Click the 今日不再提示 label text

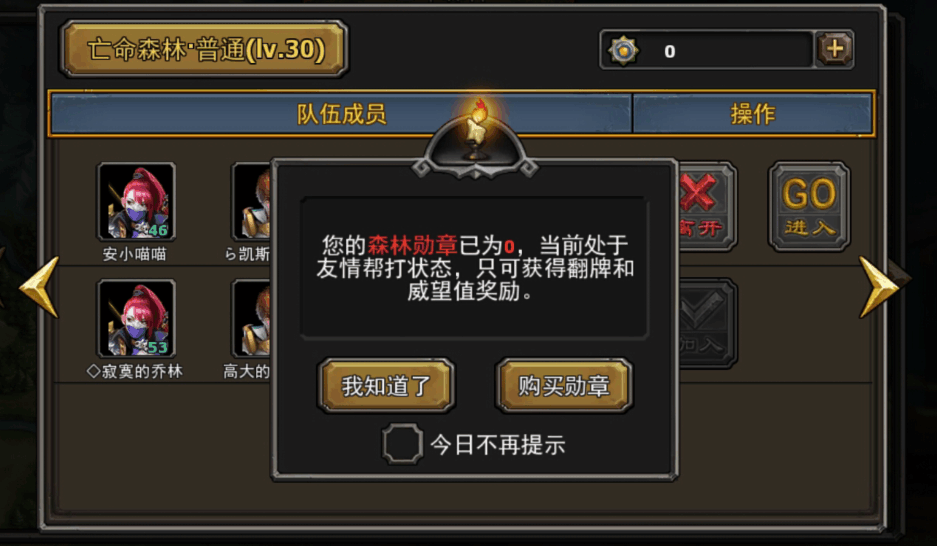coord(498,445)
